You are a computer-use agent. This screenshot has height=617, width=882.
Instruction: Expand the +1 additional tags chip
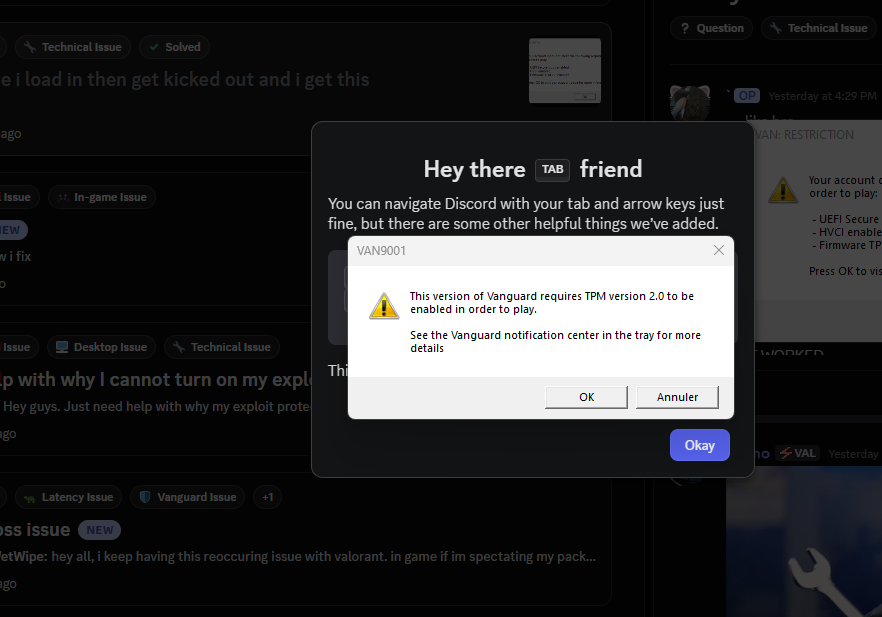click(x=267, y=497)
